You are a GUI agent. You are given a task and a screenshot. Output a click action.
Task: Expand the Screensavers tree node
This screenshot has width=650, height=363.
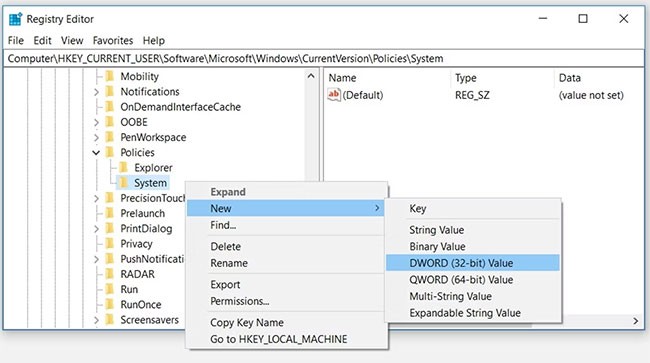pos(96,320)
